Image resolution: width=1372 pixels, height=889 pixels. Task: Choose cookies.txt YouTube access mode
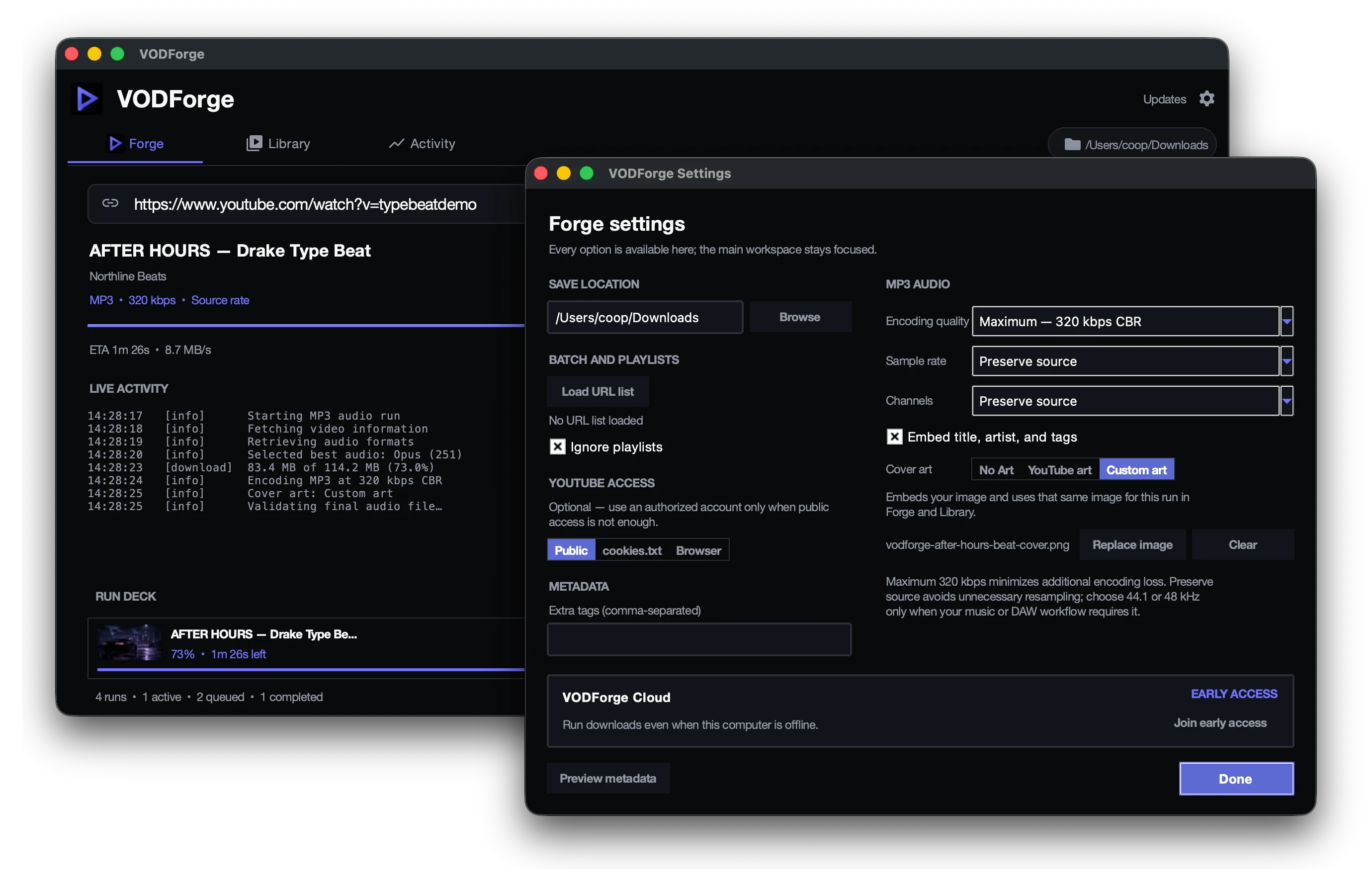coord(632,550)
